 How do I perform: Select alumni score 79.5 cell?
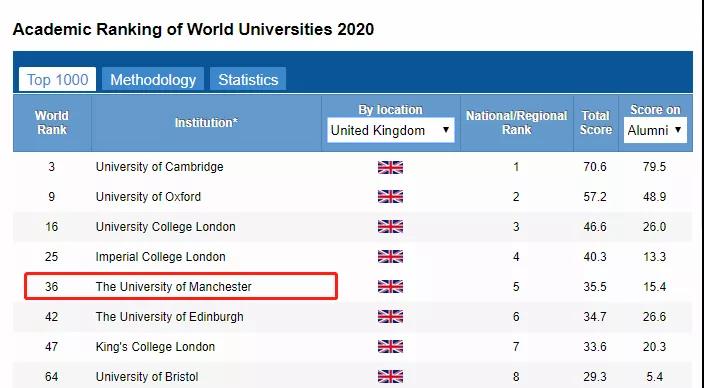(x=654, y=167)
